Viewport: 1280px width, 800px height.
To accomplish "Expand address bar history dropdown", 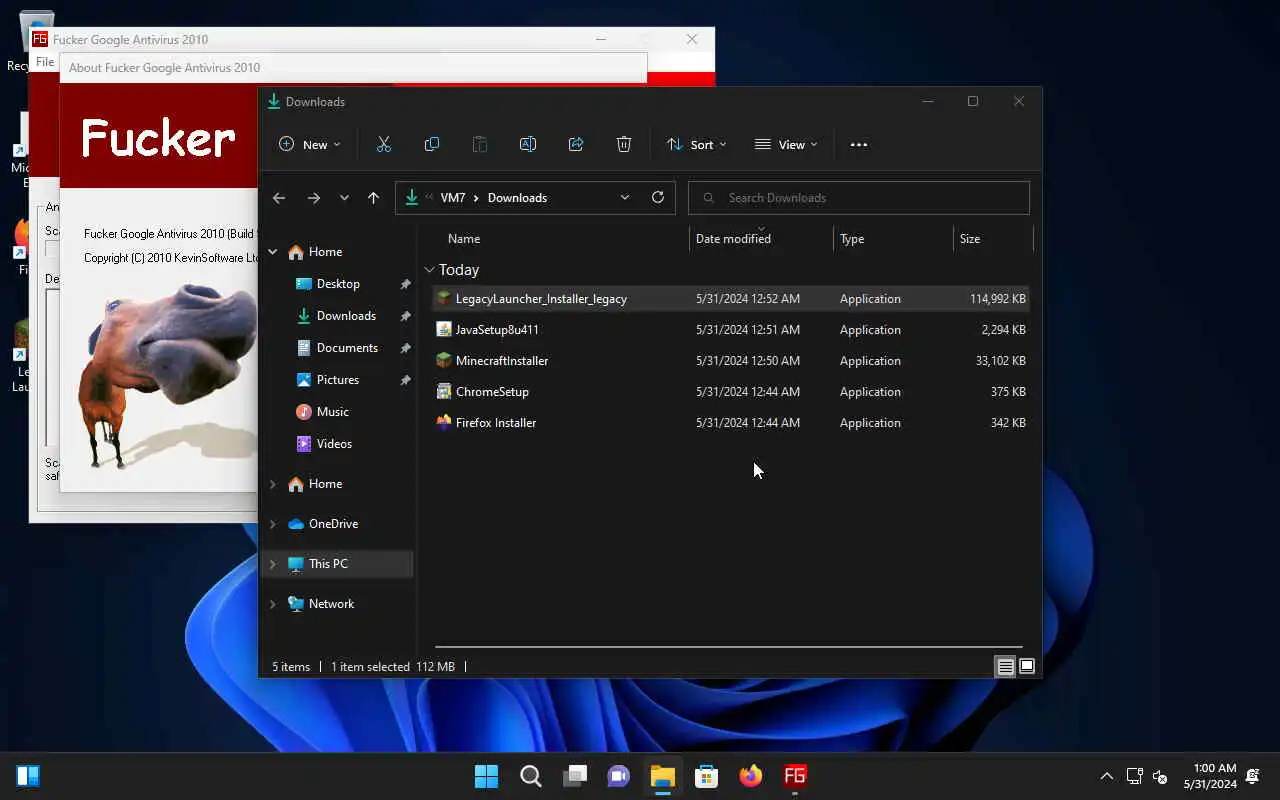I will (x=625, y=197).
